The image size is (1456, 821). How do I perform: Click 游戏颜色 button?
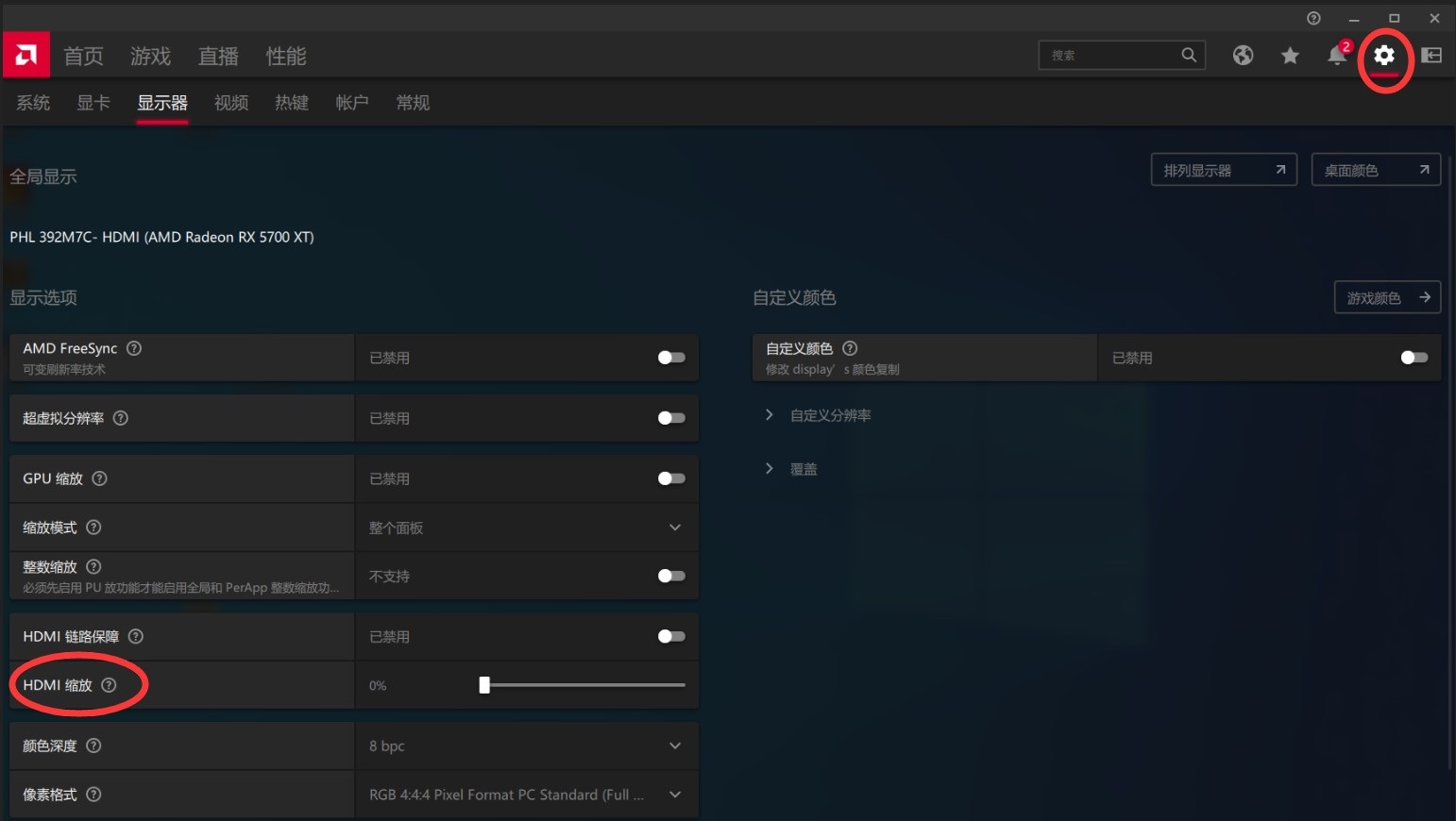click(x=1387, y=297)
